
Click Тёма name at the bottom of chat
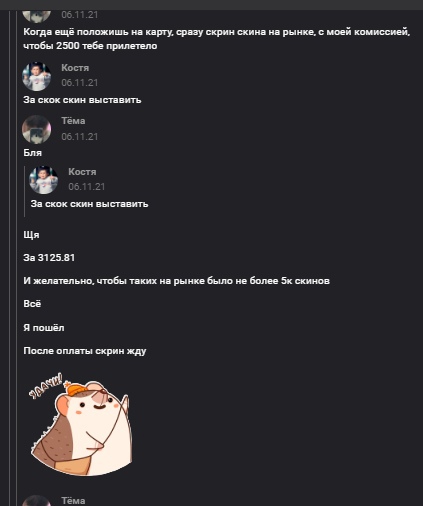[x=73, y=501]
